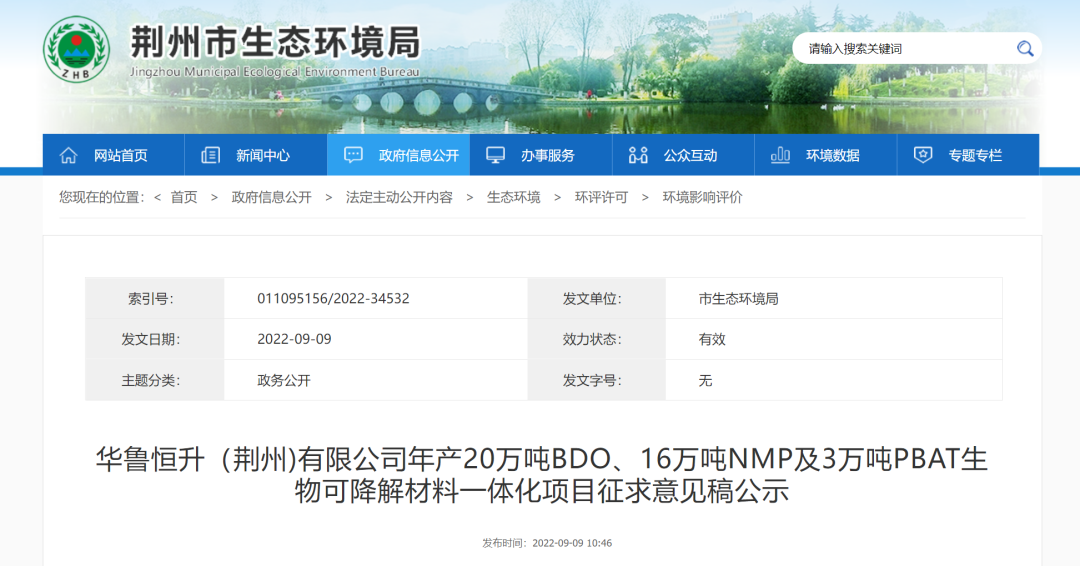Screen dimensions: 1080x566
Task: Click 政府信息公开 breadcrumb link
Action: click(272, 198)
